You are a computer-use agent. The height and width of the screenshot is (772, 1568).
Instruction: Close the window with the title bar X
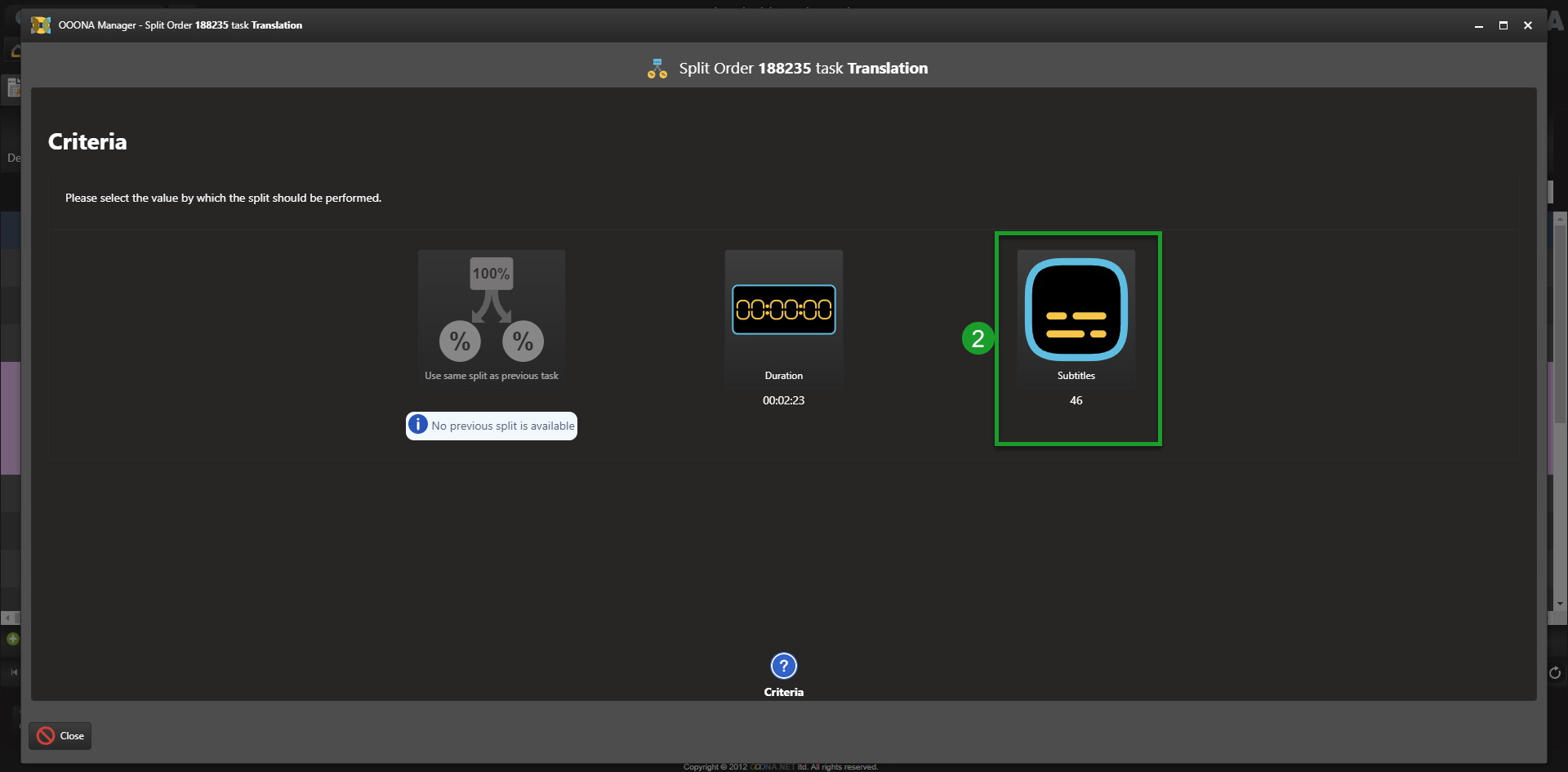coord(1527,25)
